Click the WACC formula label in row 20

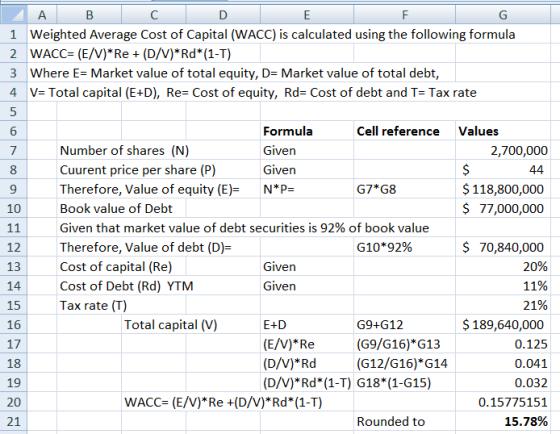click(223, 402)
